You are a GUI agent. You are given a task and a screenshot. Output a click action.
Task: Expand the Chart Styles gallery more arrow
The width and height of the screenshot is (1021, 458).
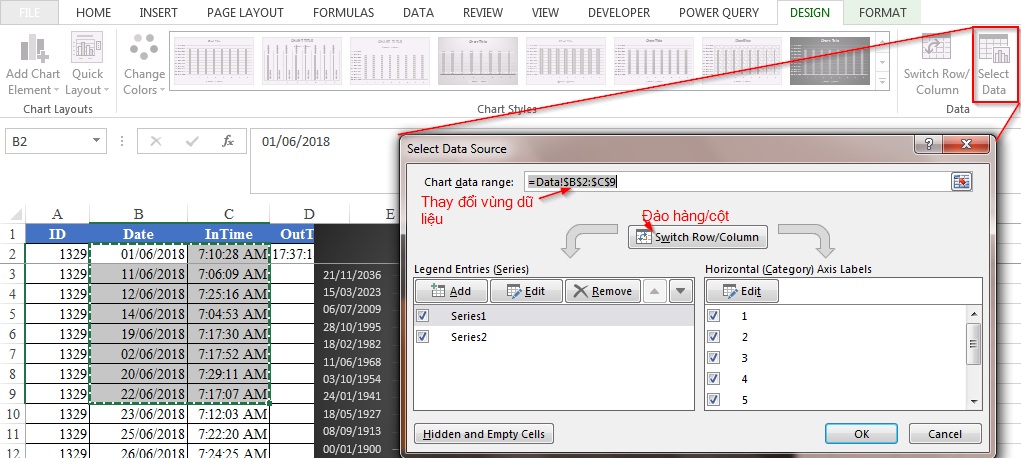(883, 81)
